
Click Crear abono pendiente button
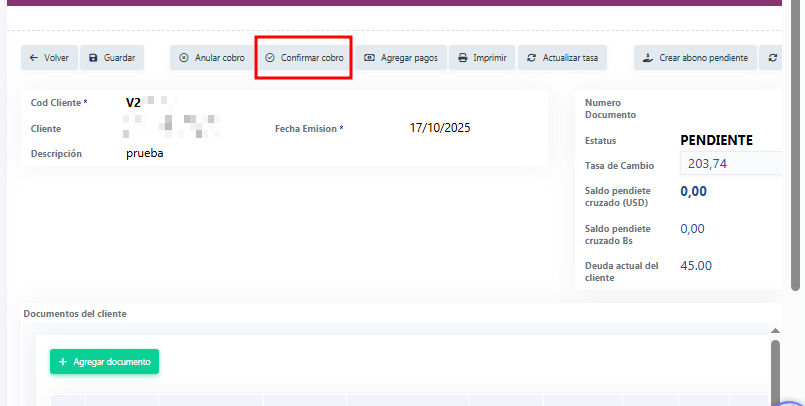[x=694, y=58]
